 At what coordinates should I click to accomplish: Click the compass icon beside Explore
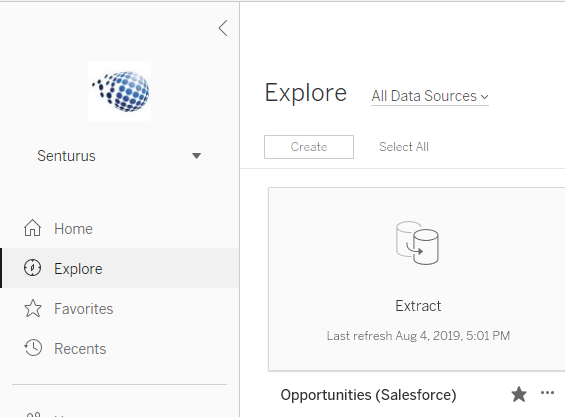[32, 268]
